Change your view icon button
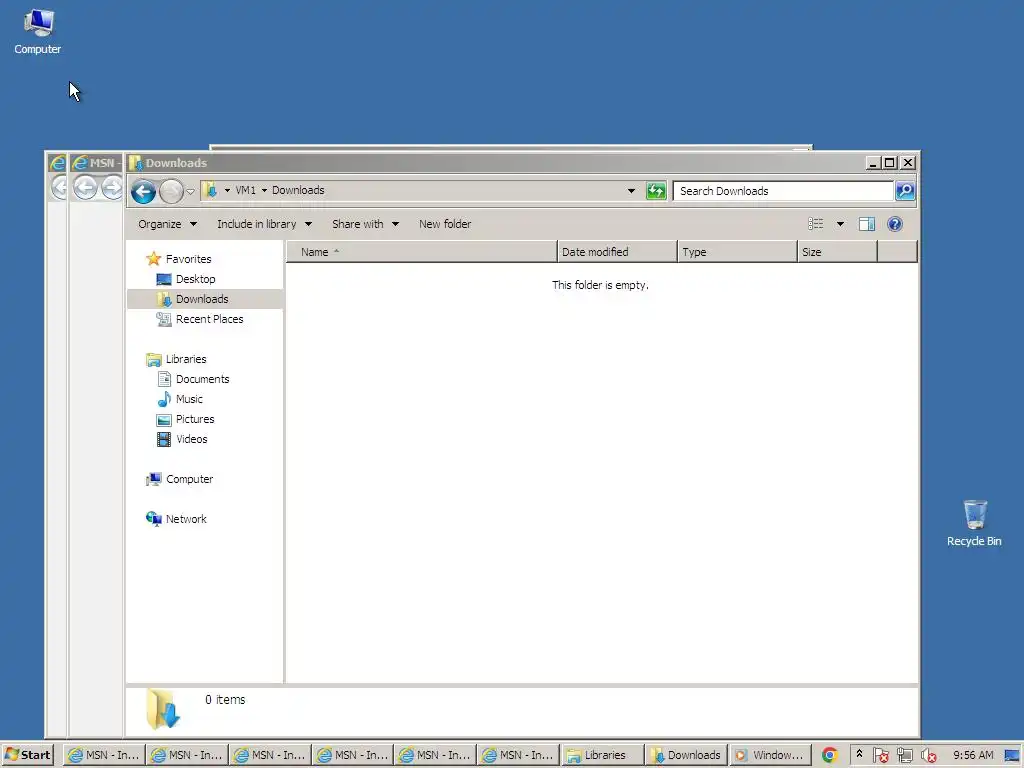The height and width of the screenshot is (768, 1024). coord(816,224)
